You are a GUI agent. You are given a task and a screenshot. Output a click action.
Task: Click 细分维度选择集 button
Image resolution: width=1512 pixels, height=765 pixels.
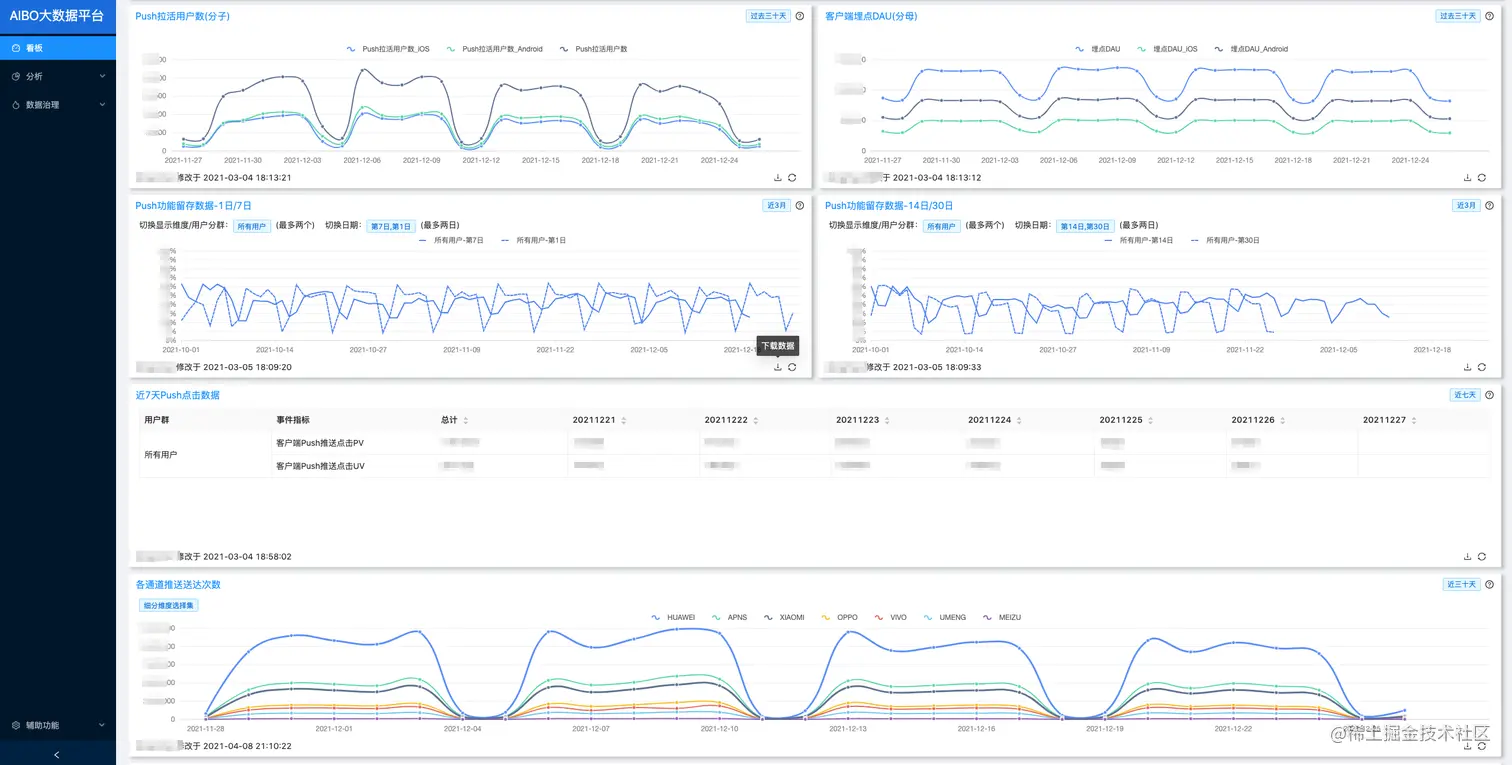pyautogui.click(x=169, y=605)
